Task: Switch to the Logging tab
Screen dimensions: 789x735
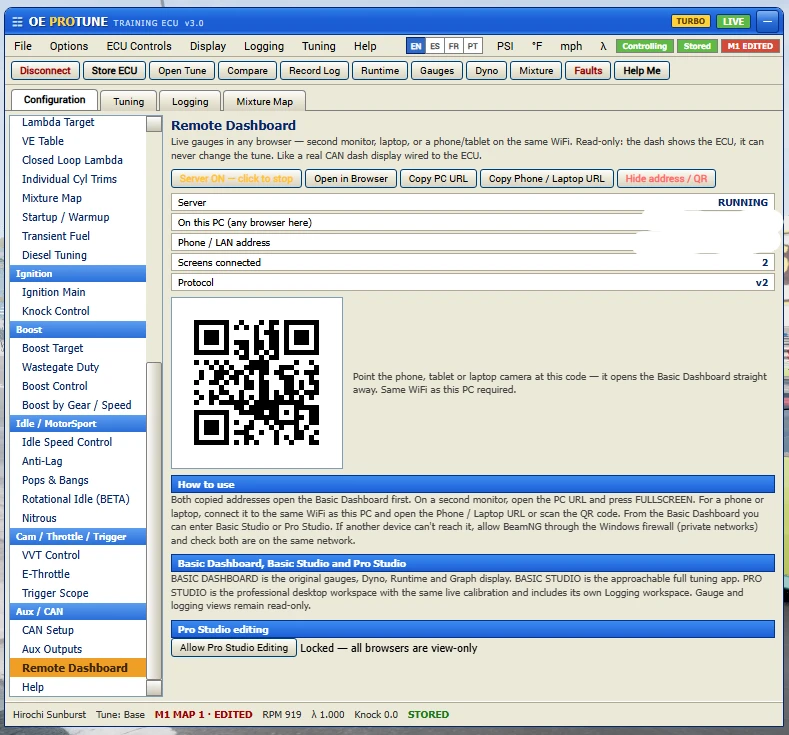Action: 190,101
